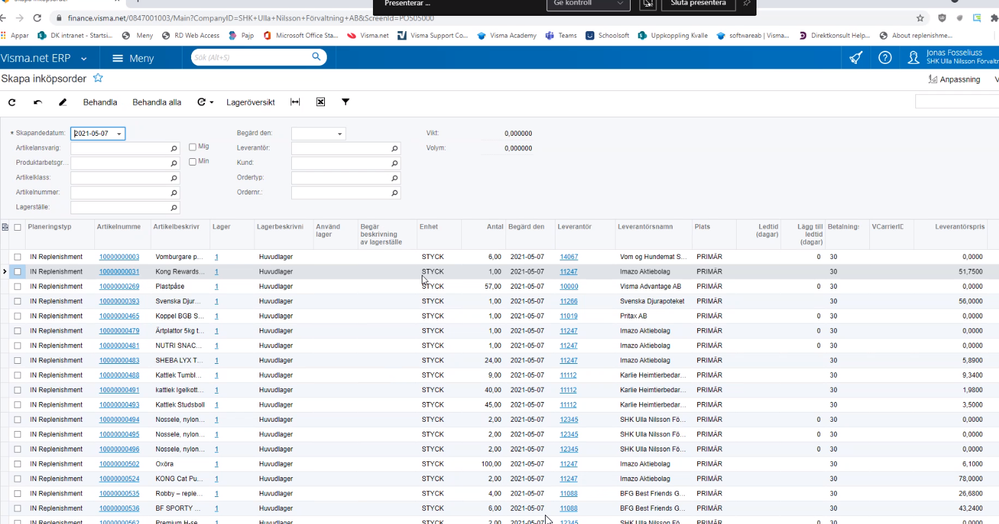Click lookup icon for Artikelansvarig field
The width and height of the screenshot is (999, 524).
pyautogui.click(x=173, y=149)
